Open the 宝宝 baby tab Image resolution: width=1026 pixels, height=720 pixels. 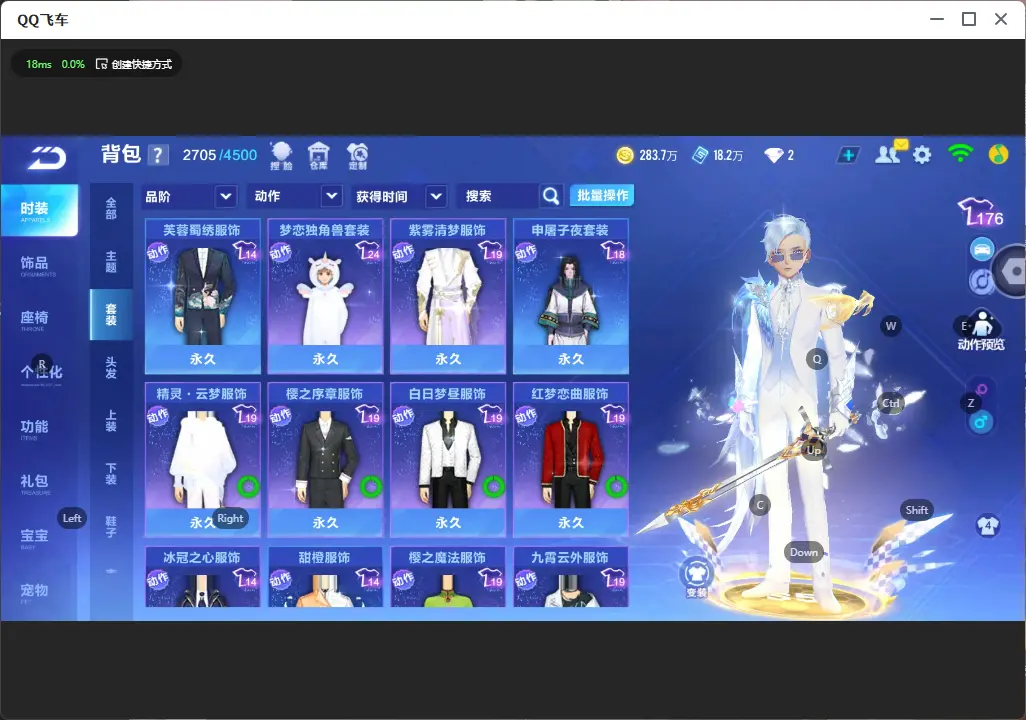point(35,537)
